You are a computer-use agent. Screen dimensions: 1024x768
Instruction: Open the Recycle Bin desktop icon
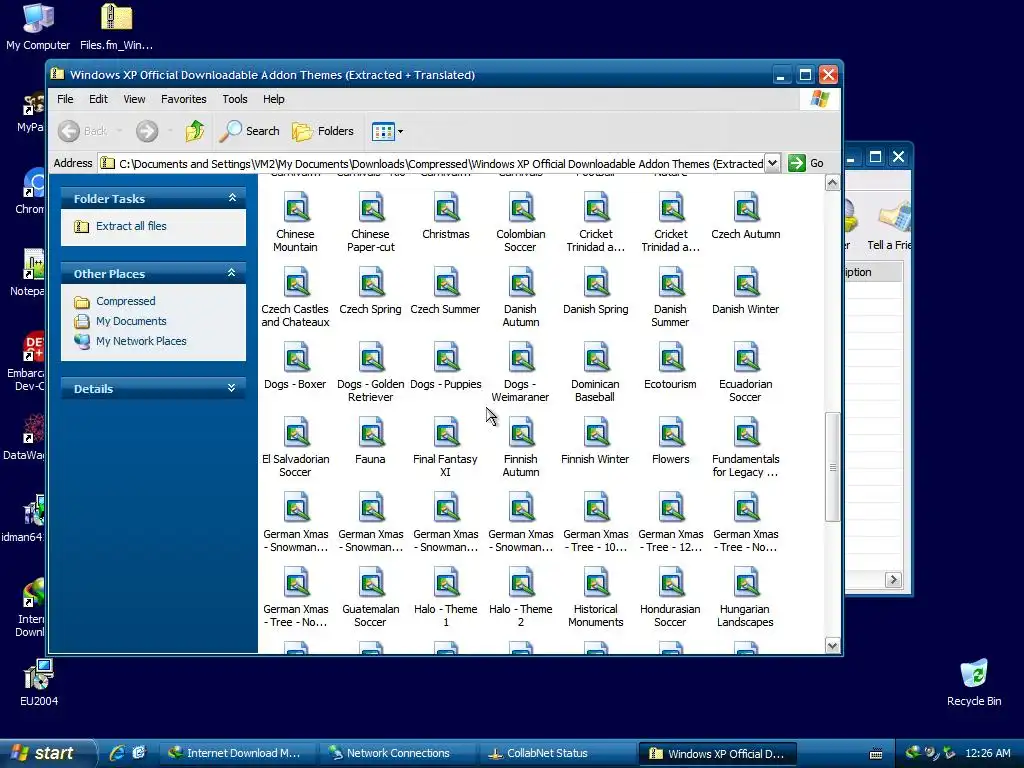974,682
